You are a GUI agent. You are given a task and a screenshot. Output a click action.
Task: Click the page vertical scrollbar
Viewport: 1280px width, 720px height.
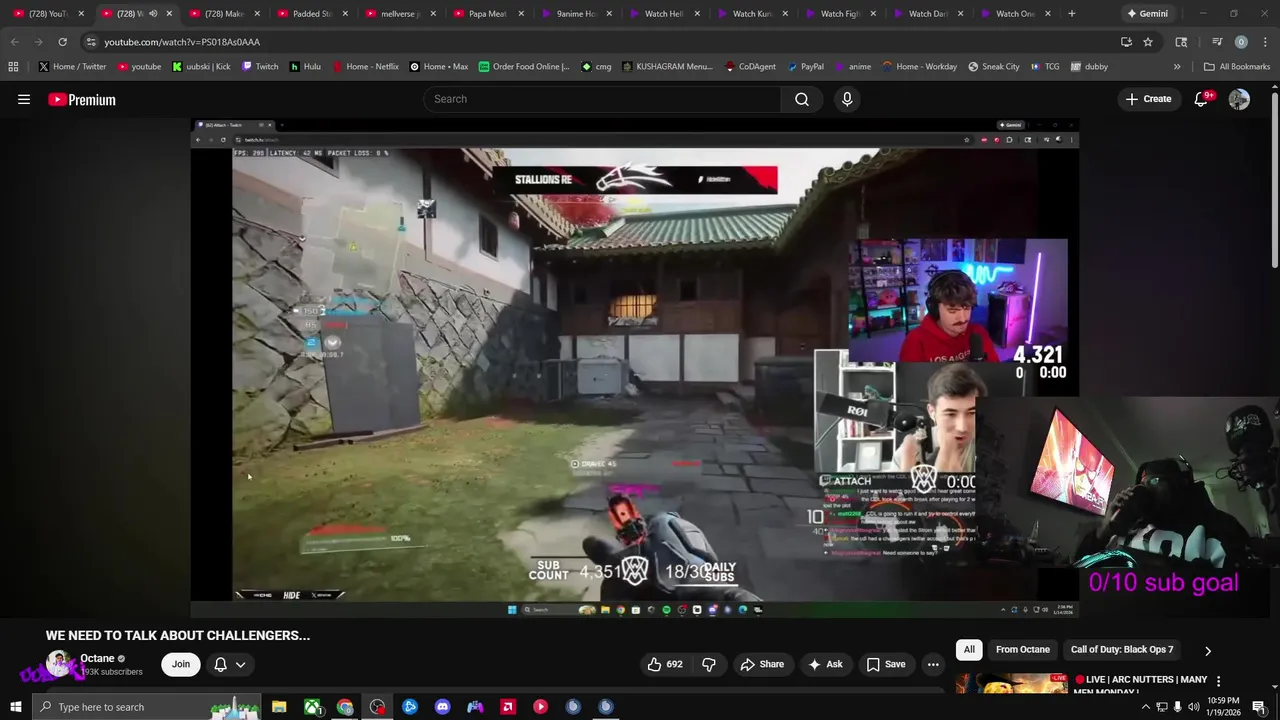coord(1275,180)
